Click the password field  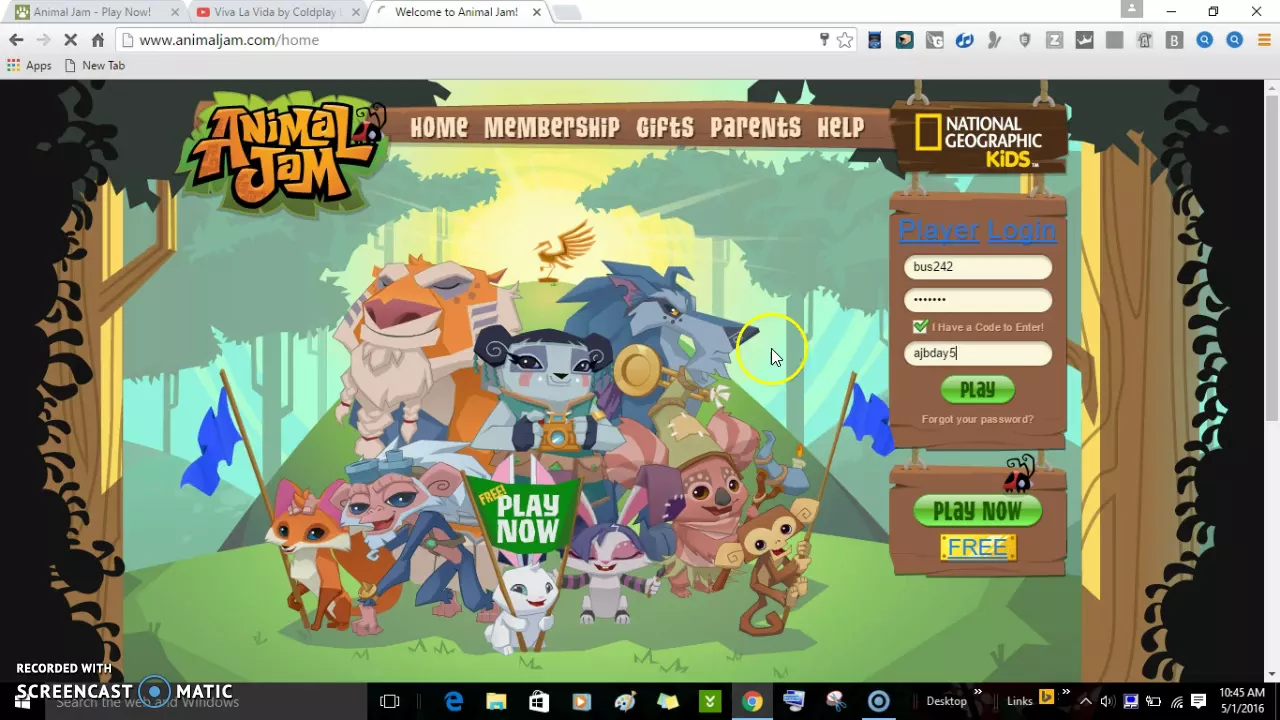978,299
